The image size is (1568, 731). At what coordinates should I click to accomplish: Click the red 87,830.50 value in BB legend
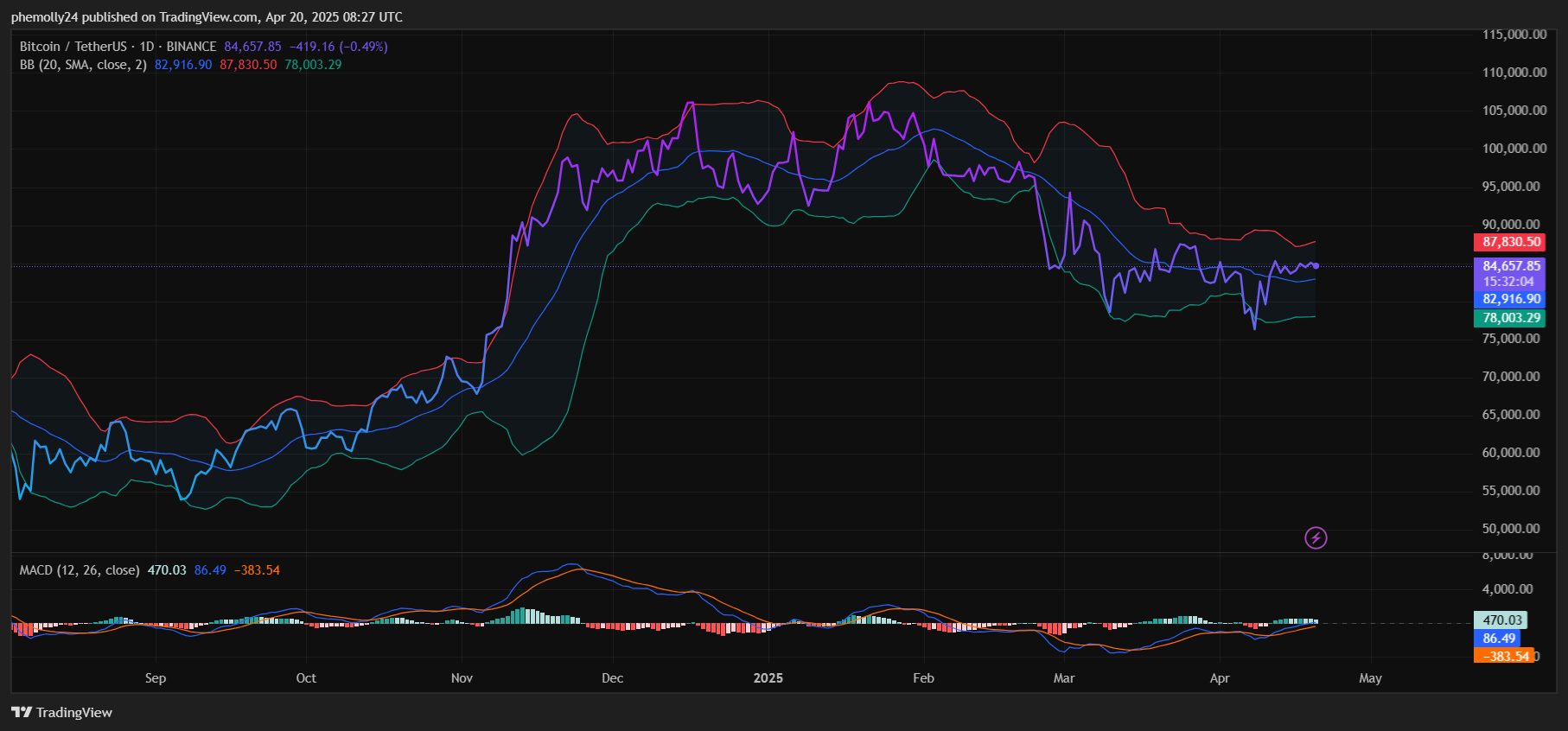click(x=248, y=65)
